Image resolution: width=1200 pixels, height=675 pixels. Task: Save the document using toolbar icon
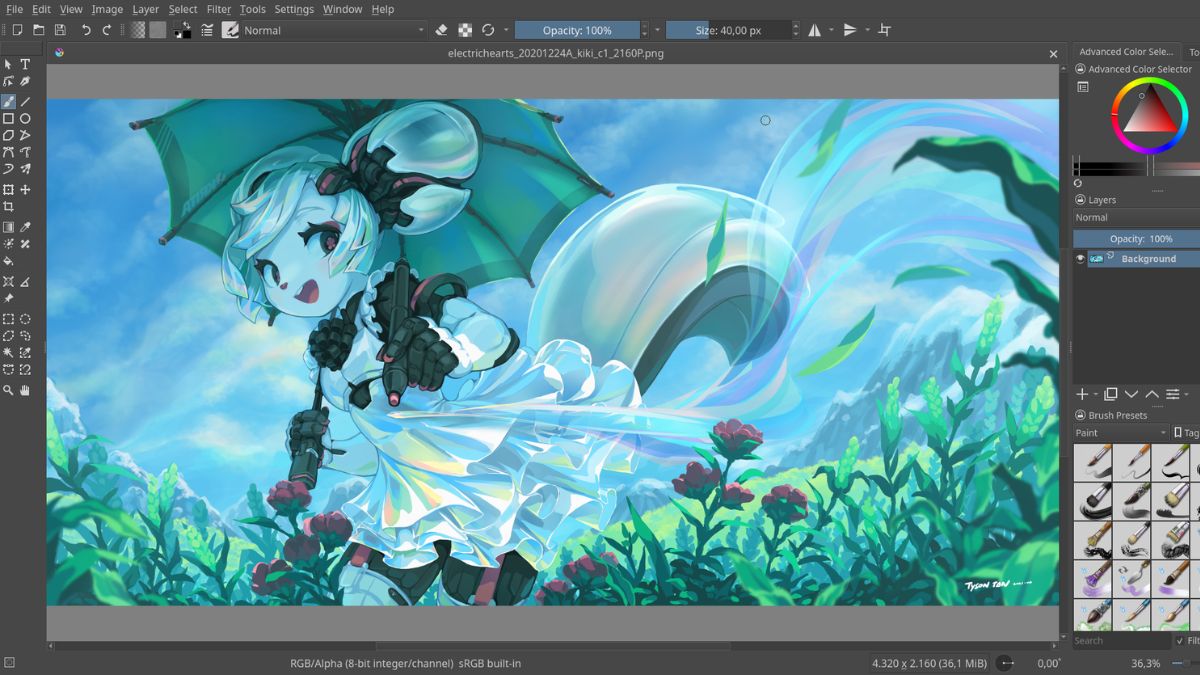pyautogui.click(x=60, y=30)
